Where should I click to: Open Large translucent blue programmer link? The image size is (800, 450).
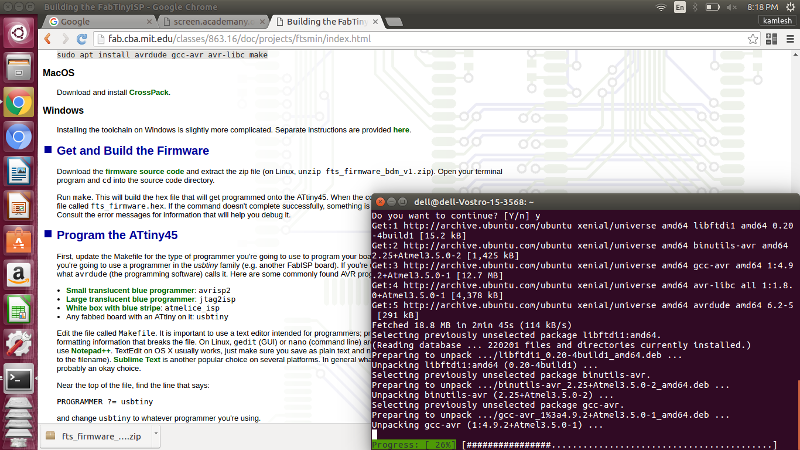pos(131,299)
